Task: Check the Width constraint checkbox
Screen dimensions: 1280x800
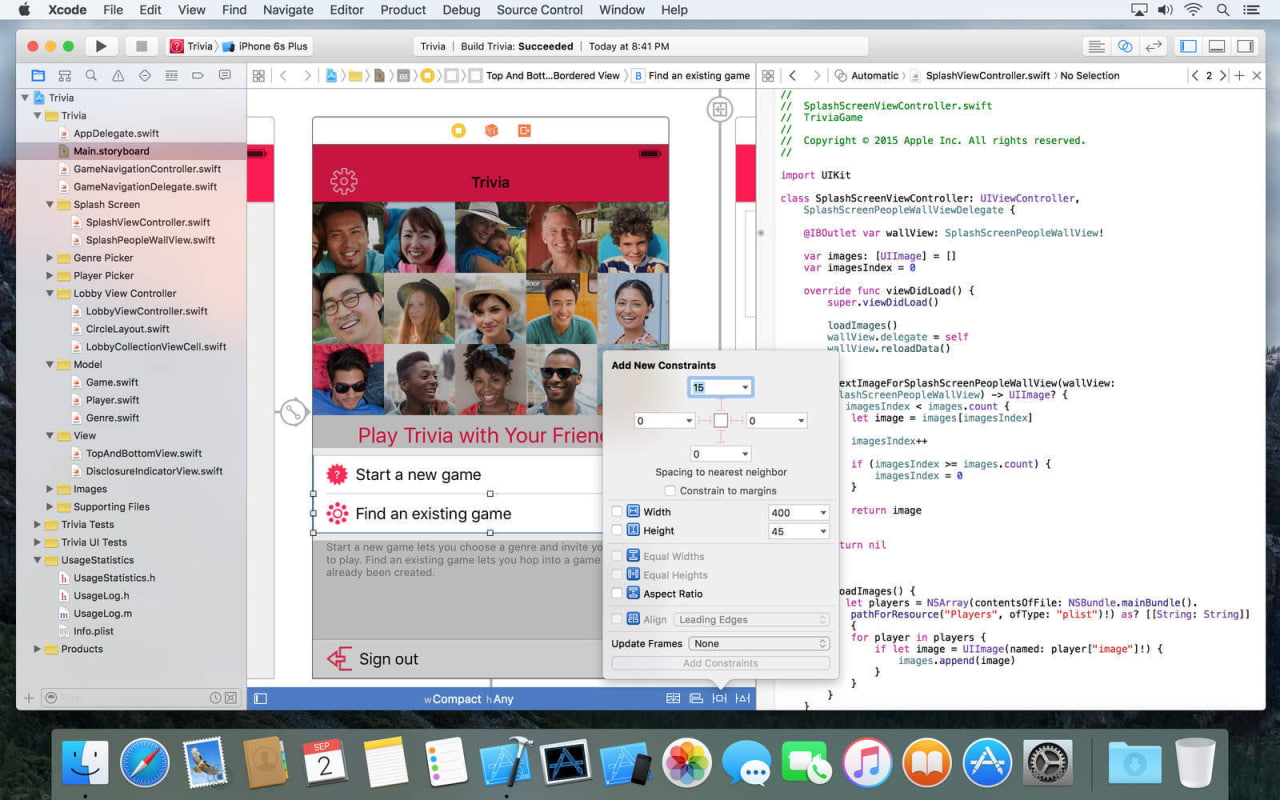Action: click(616, 511)
